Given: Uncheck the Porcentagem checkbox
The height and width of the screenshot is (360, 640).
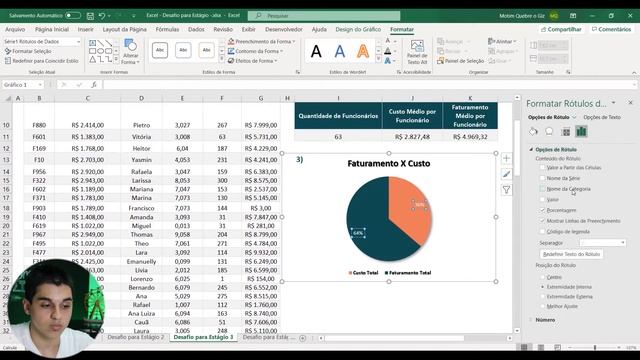Looking at the screenshot, I should [542, 210].
